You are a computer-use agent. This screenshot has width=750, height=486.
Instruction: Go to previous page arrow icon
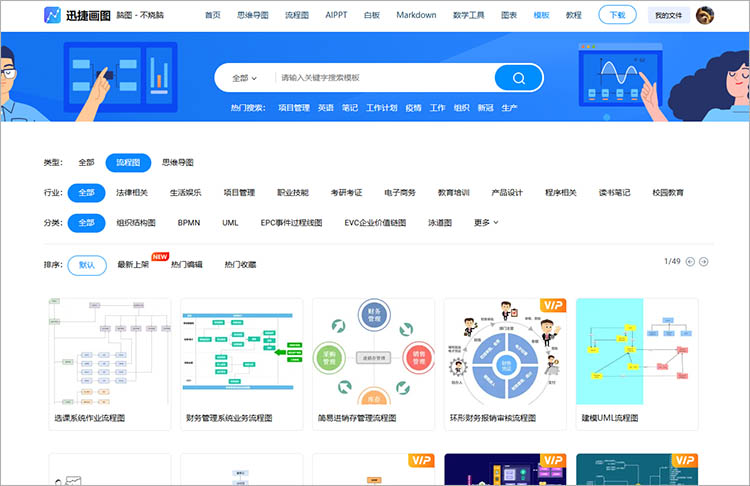point(690,262)
